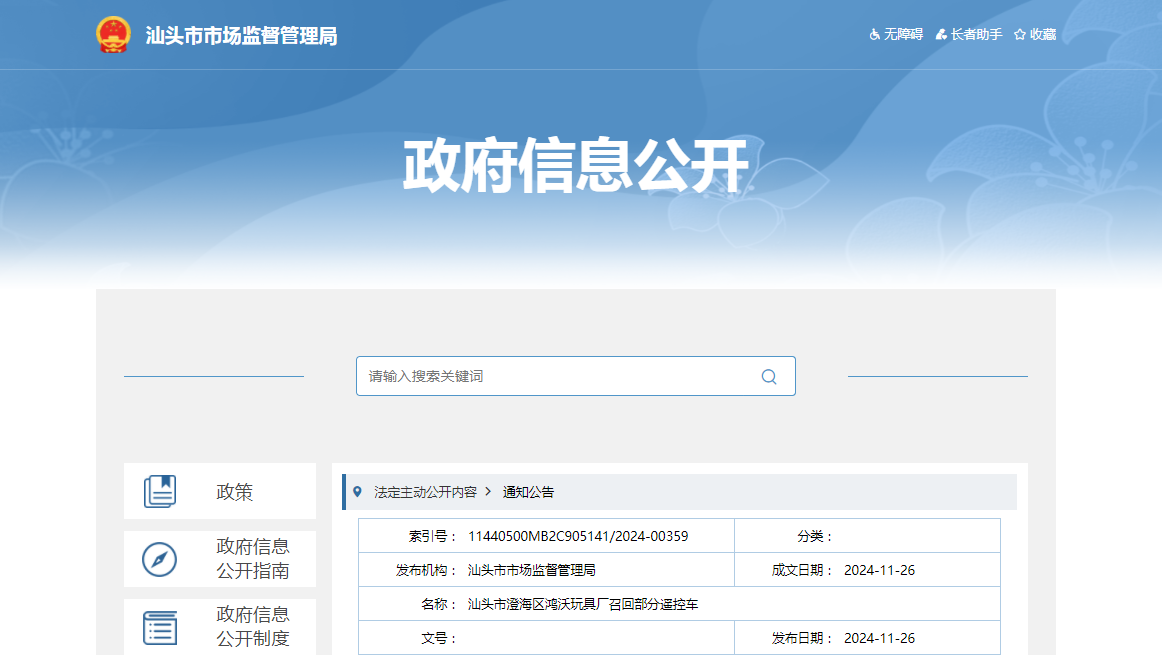Click the compass icon for 政府信息公开指南
Viewport: 1162px width, 655px height.
160,559
